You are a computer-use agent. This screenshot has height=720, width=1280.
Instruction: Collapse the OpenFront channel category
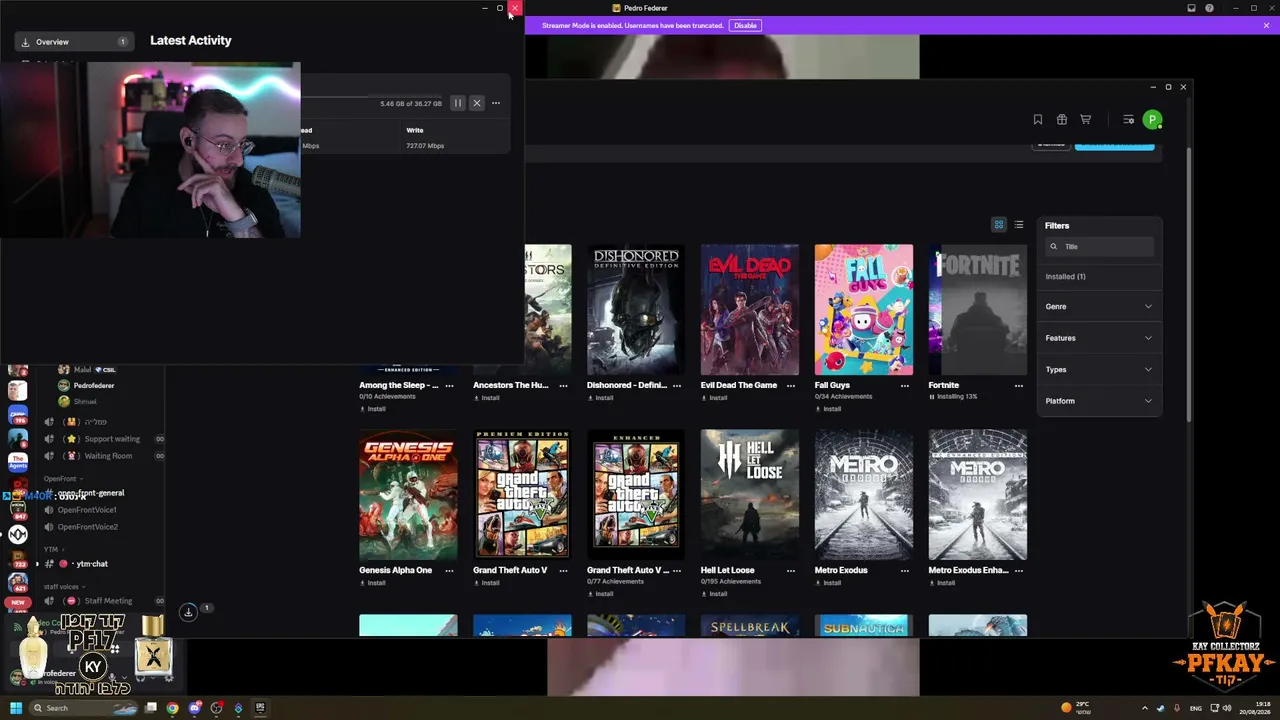pos(63,479)
